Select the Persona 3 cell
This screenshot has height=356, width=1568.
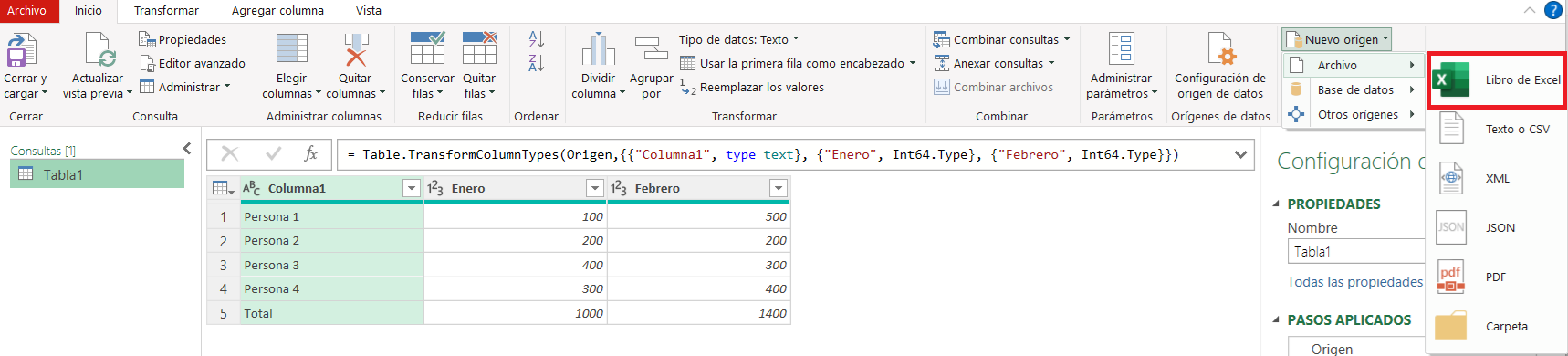coord(331,265)
